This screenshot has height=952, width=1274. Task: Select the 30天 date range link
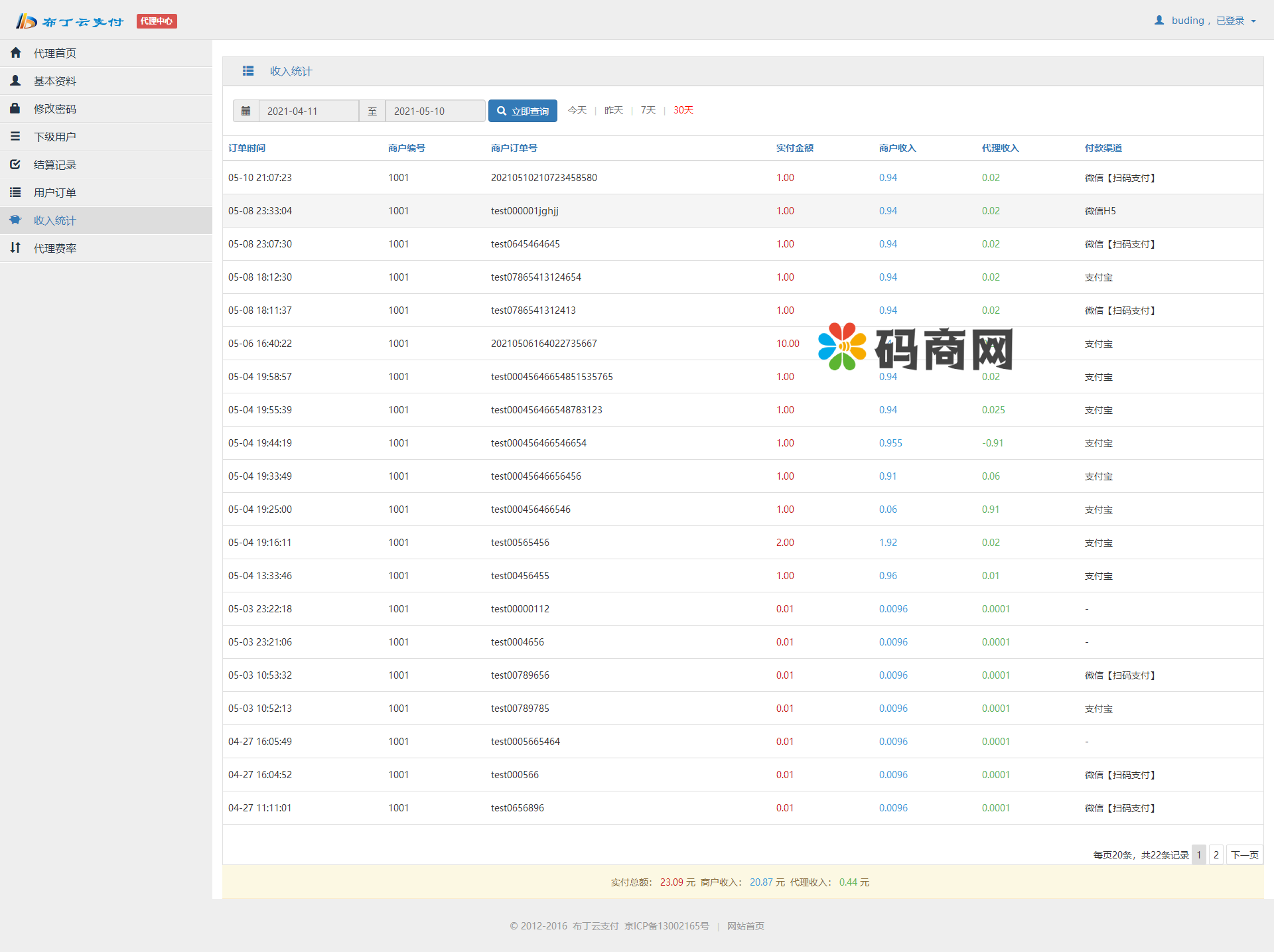click(x=683, y=110)
